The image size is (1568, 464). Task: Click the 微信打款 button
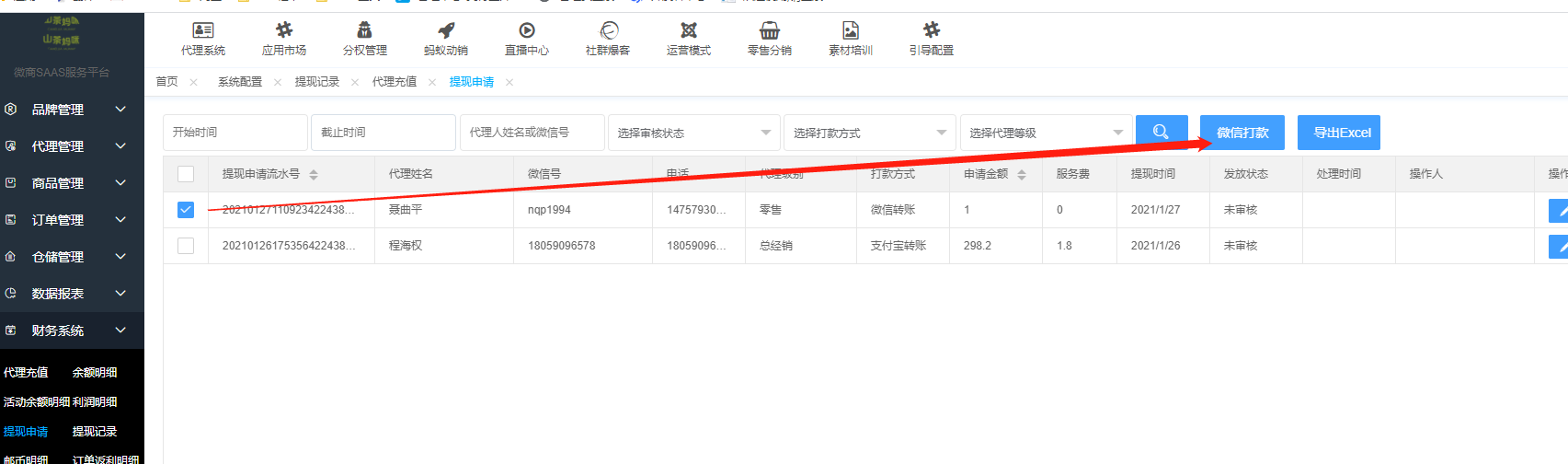click(1242, 133)
